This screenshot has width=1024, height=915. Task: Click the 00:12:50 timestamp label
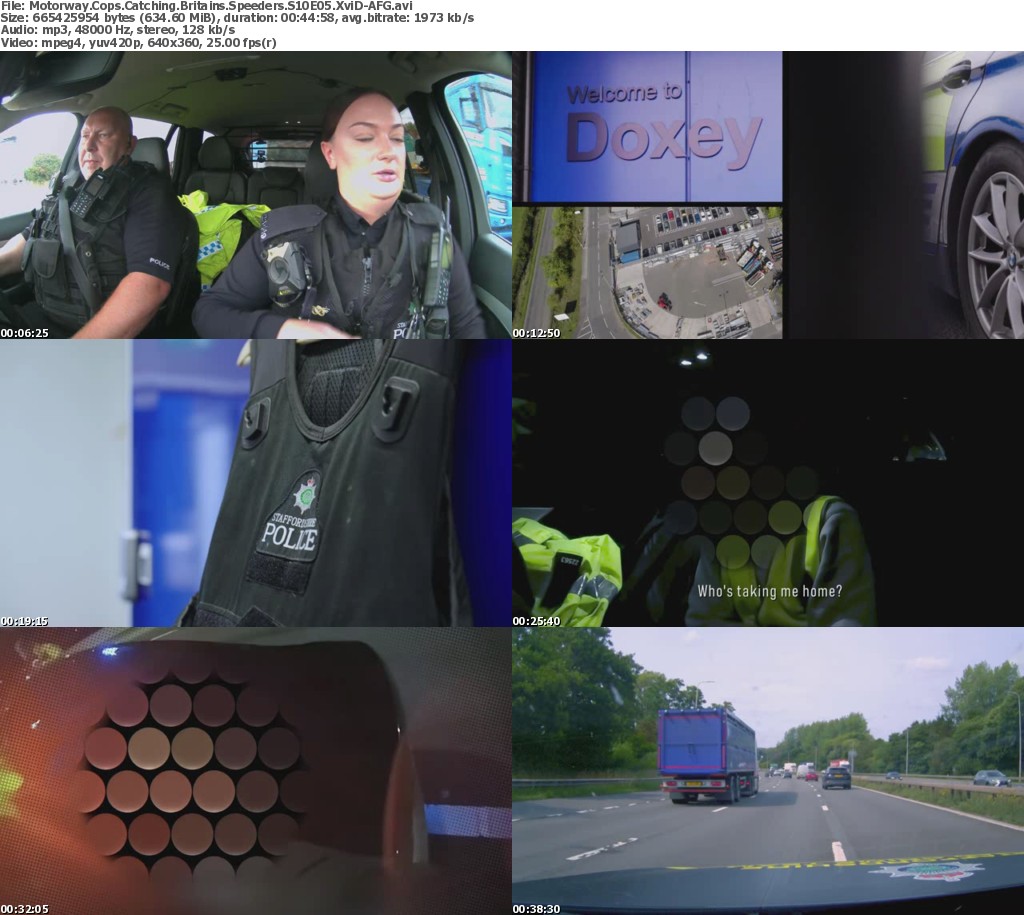click(x=537, y=333)
